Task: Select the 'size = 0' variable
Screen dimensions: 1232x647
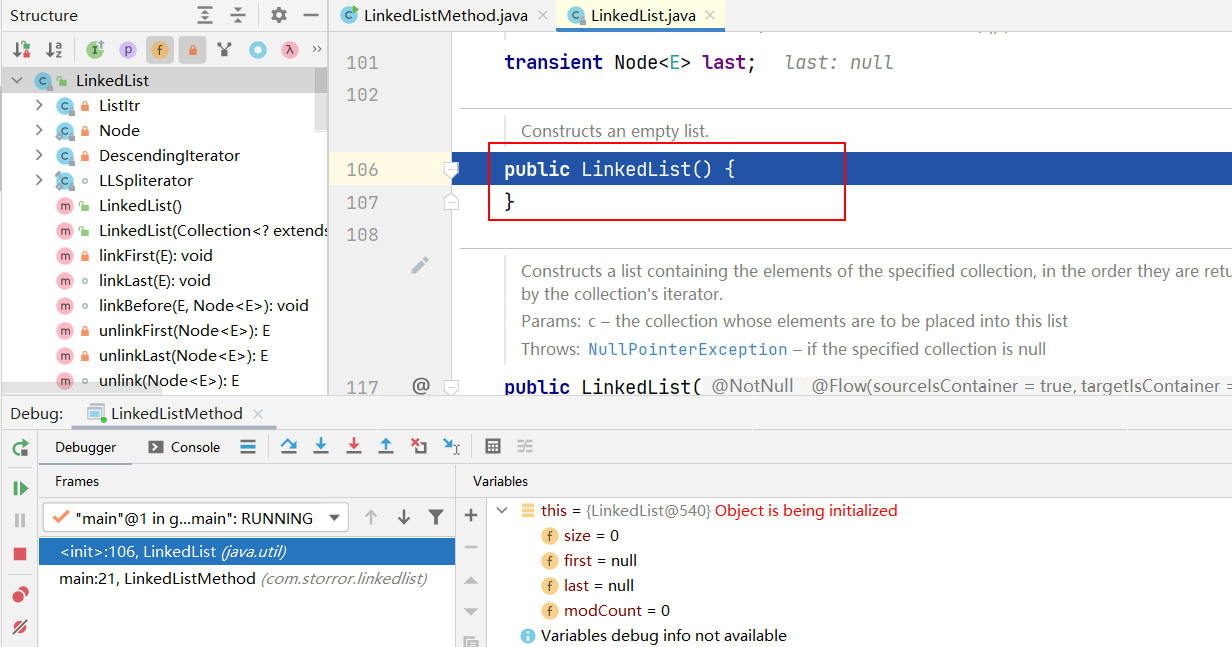Action: 591,535
